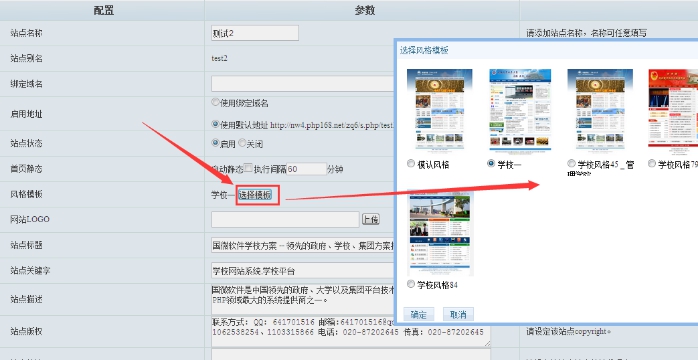This screenshot has height=360, width=698.
Task: Click the red 学校风格79 template thumbnail
Action: (673, 108)
